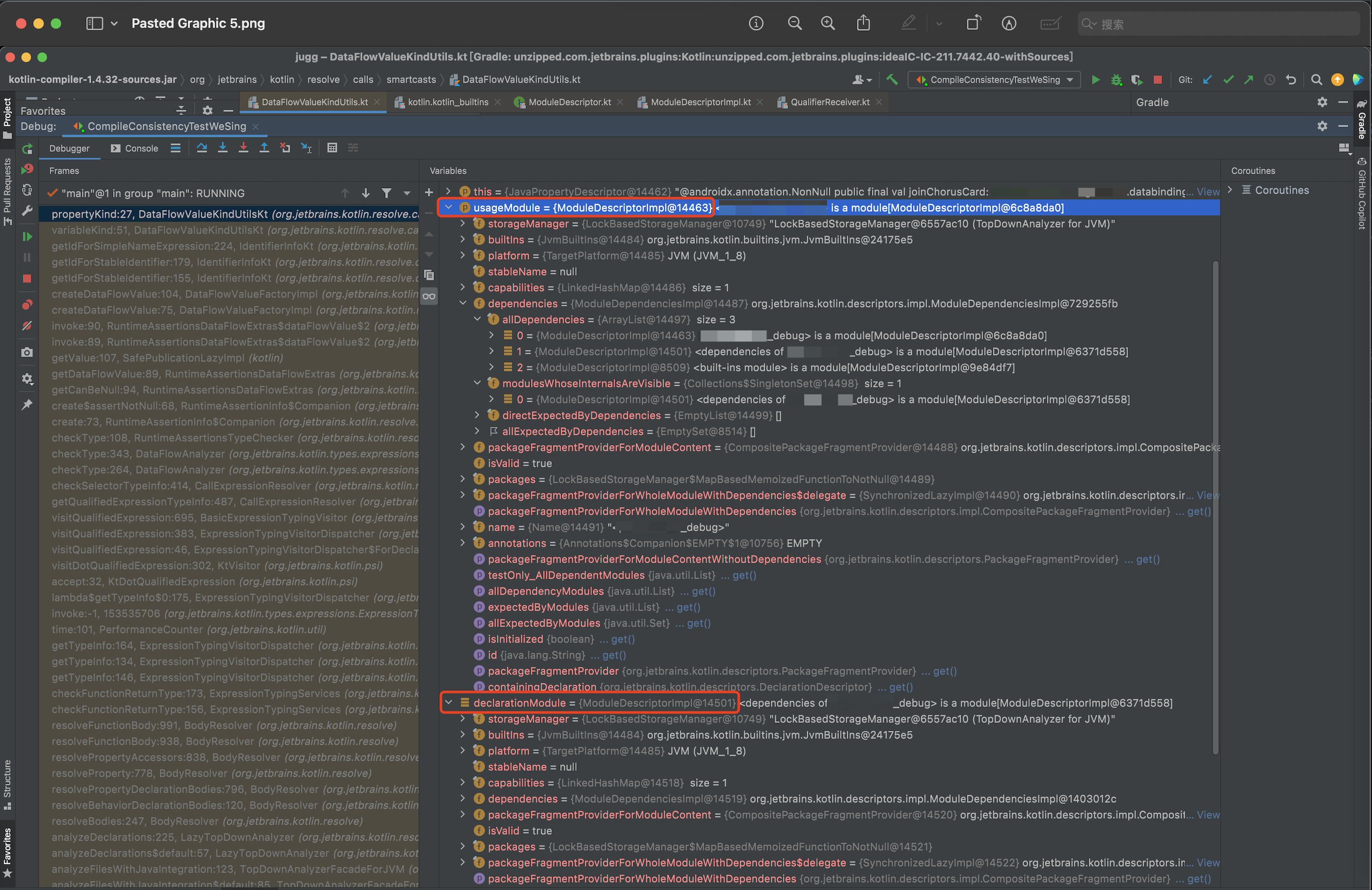Expand the Coroutines tree node

[x=1229, y=190]
